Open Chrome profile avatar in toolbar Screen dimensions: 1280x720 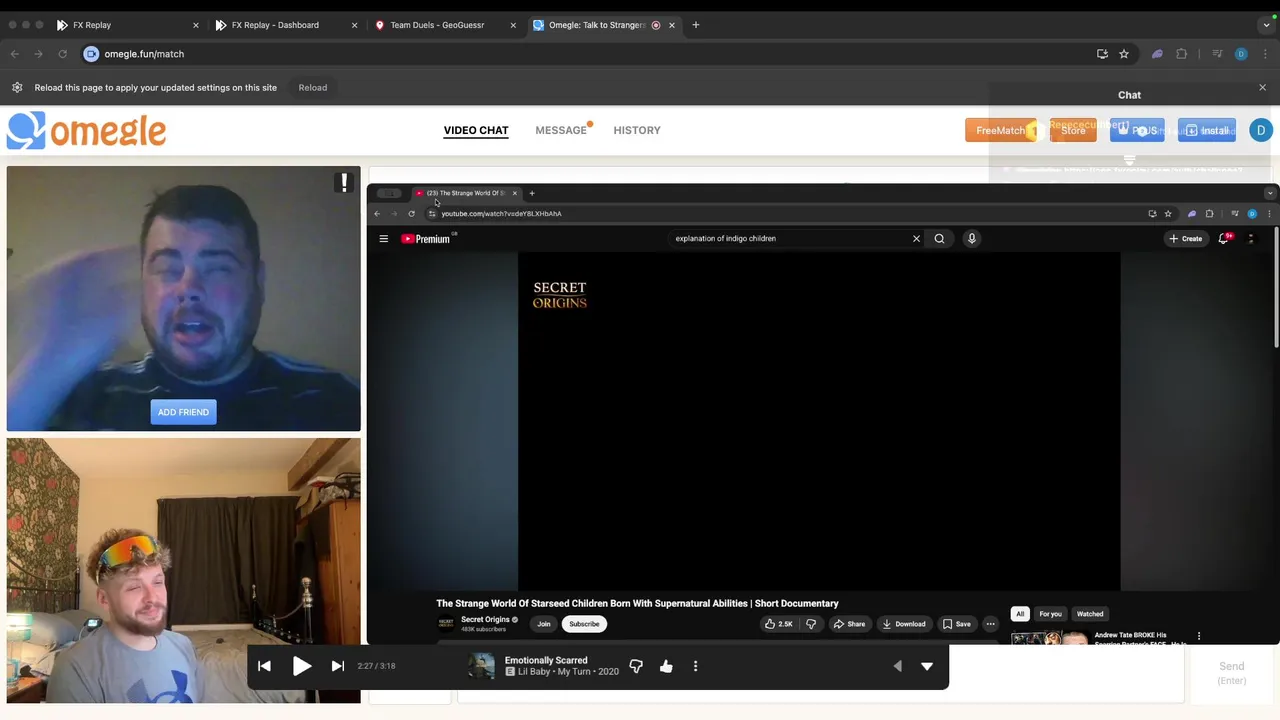(1241, 54)
